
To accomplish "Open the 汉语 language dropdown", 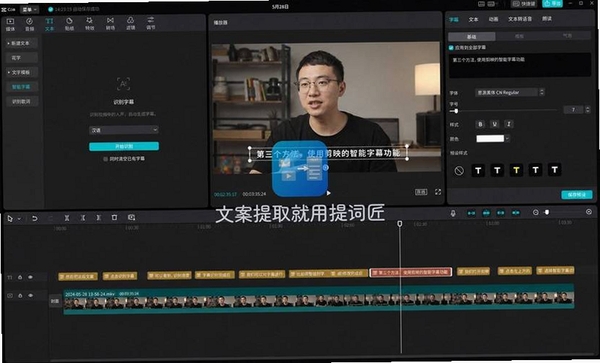I will tap(124, 130).
